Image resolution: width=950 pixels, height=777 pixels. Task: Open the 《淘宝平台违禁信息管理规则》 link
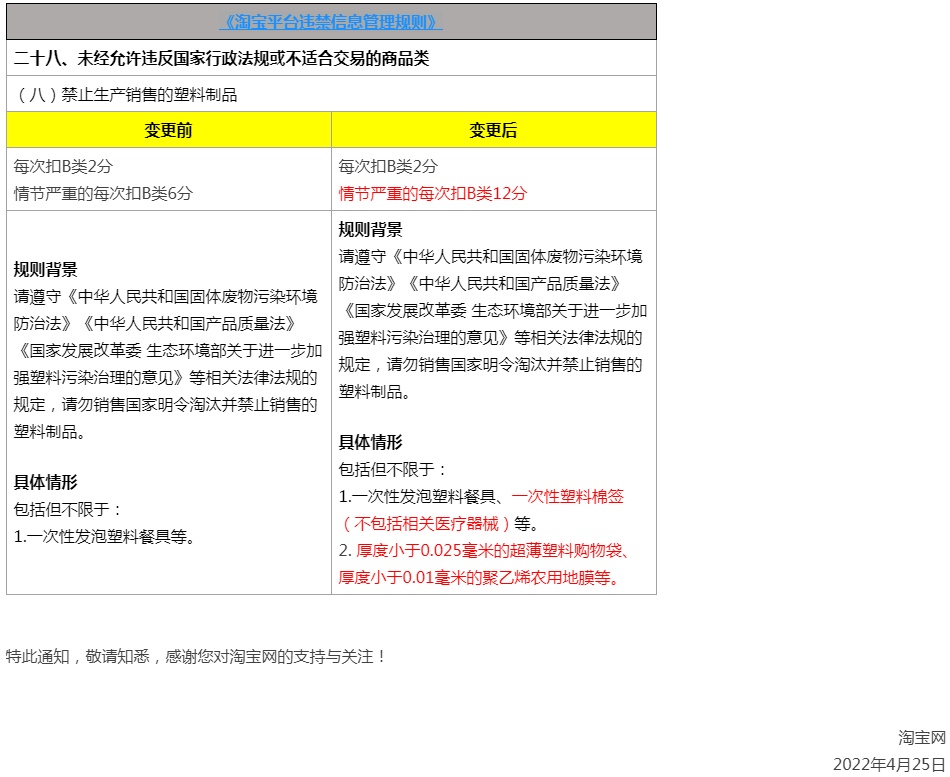tap(331, 22)
